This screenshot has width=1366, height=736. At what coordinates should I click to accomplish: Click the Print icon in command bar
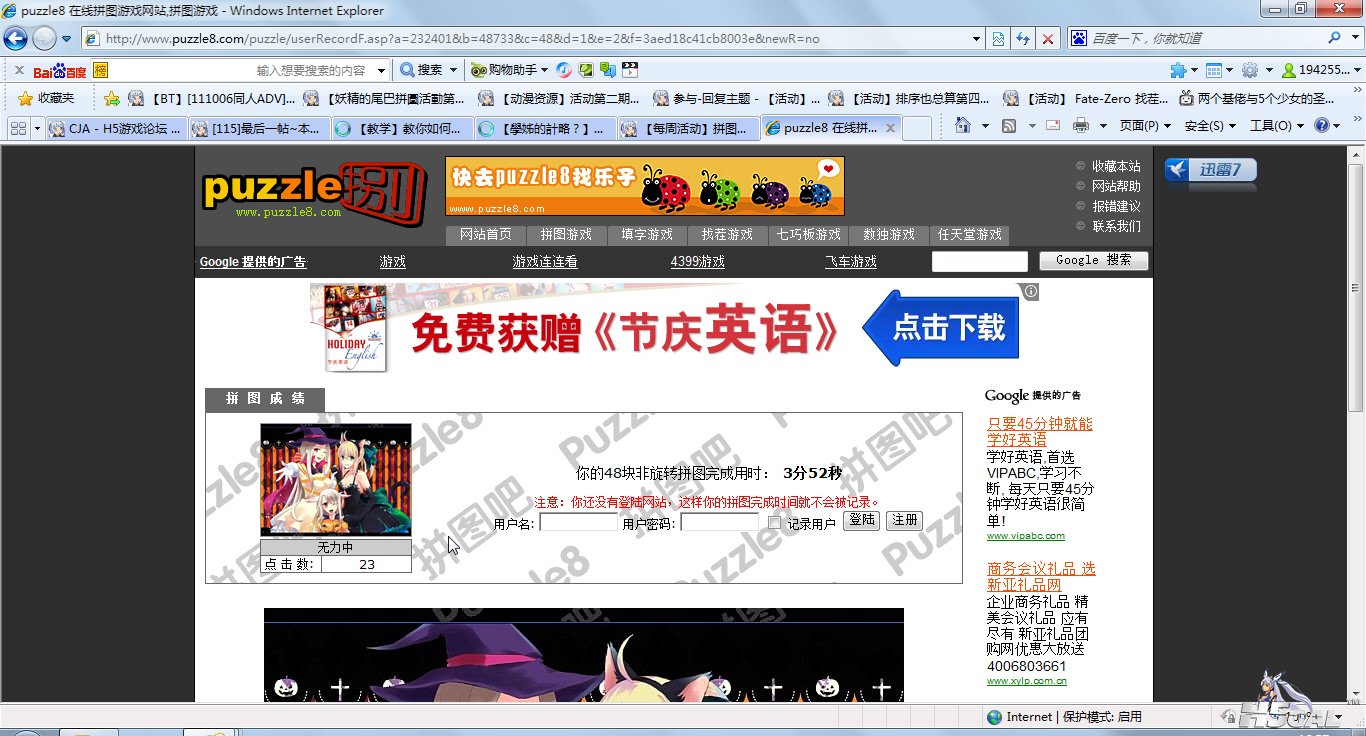[1080, 126]
